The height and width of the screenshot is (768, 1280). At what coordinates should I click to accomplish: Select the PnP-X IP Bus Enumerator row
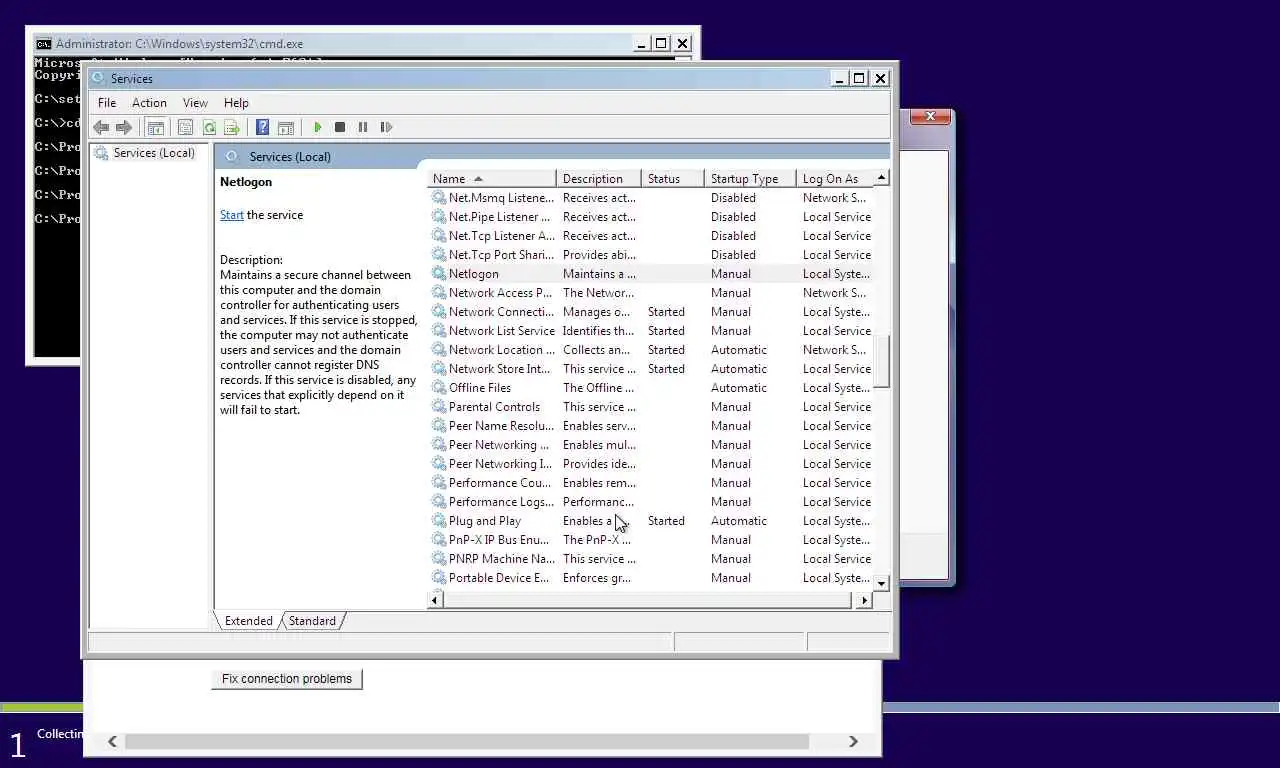coord(651,540)
